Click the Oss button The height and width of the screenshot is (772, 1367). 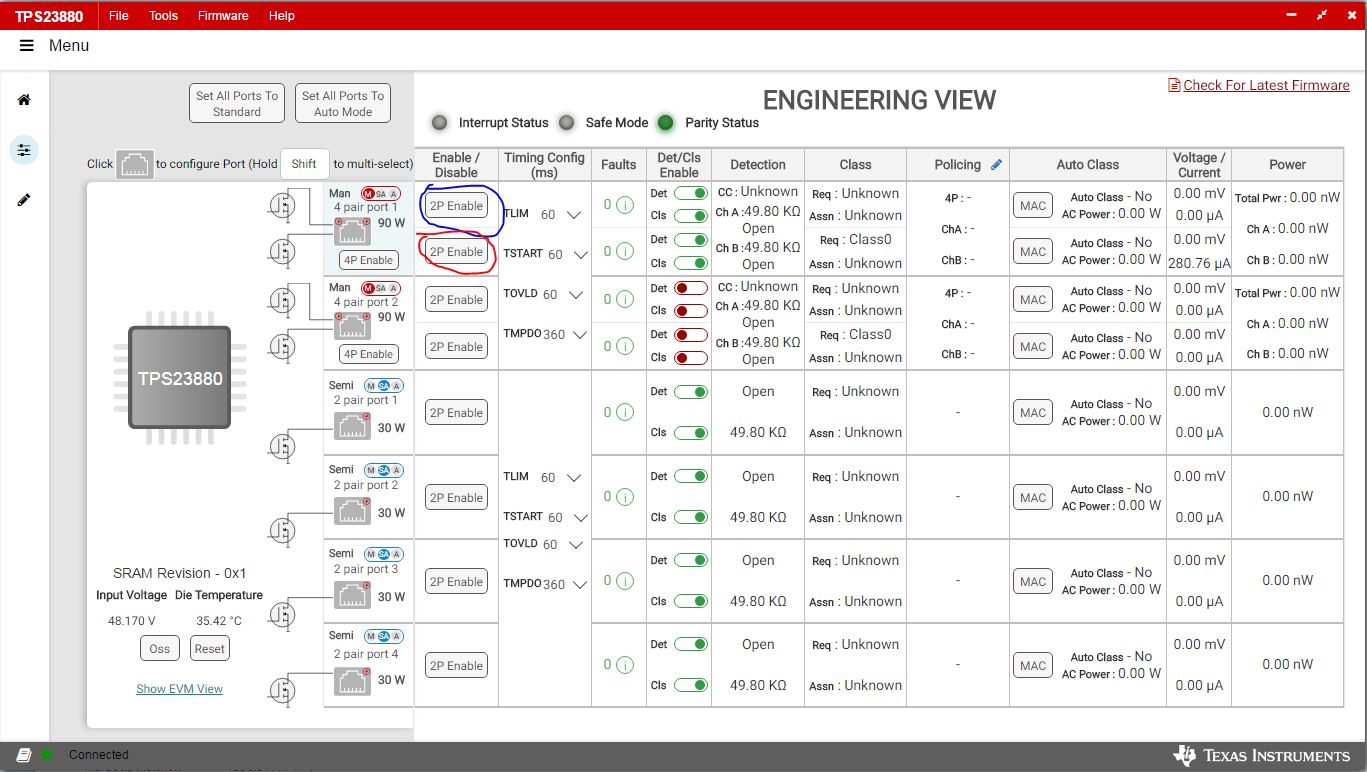[160, 648]
